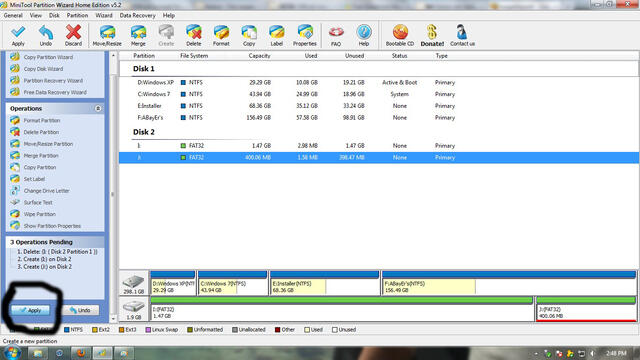Image resolution: width=640 pixels, height=360 pixels.
Task: Click the Help toolbar icon
Action: (x=364, y=36)
